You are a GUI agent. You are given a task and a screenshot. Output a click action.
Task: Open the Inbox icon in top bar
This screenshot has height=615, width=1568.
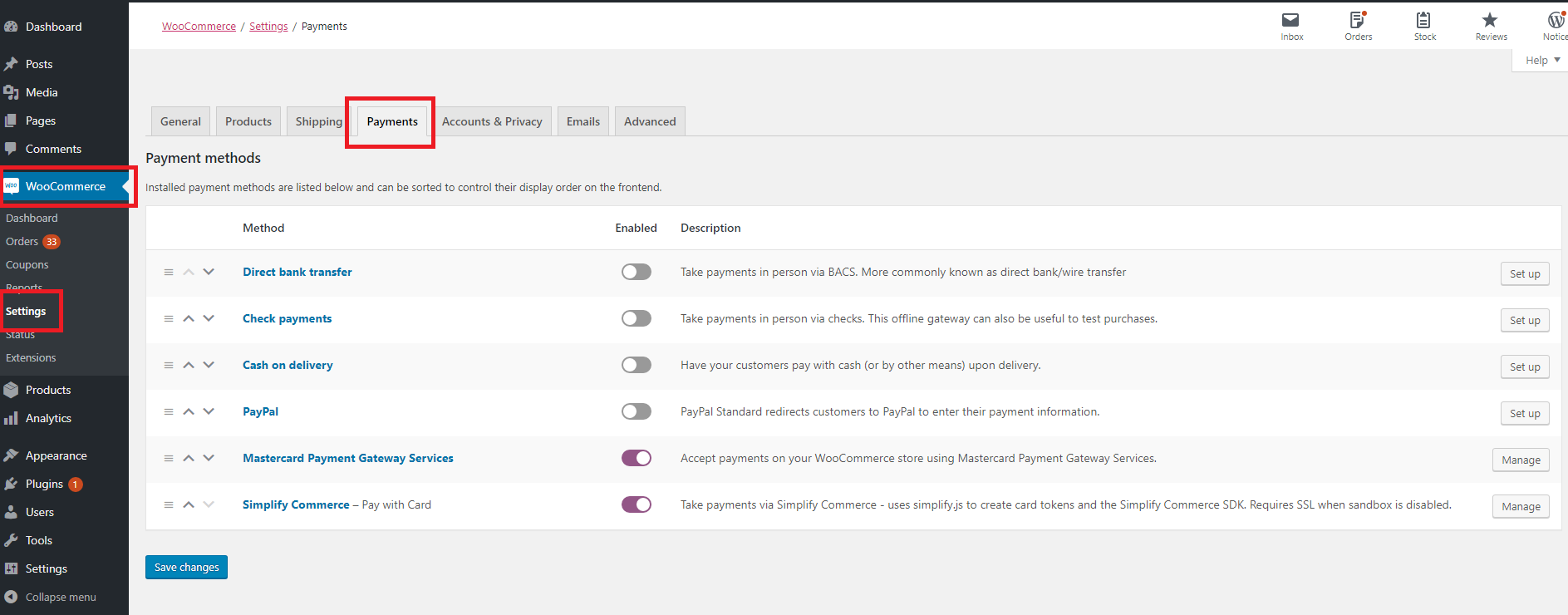[x=1290, y=20]
